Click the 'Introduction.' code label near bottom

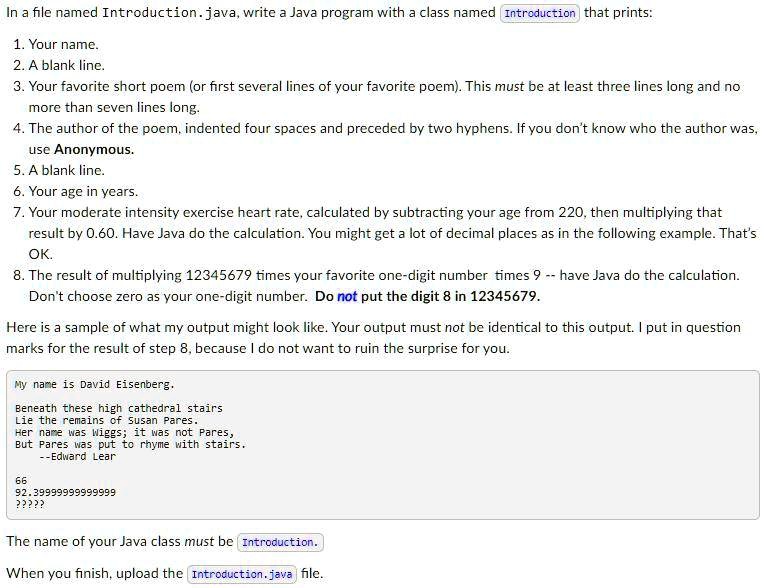[x=280, y=542]
